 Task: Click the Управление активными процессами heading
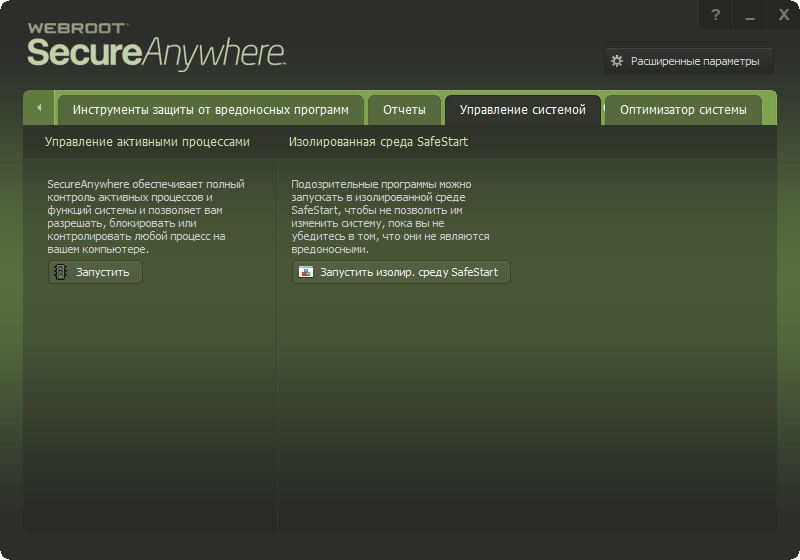pos(147,142)
